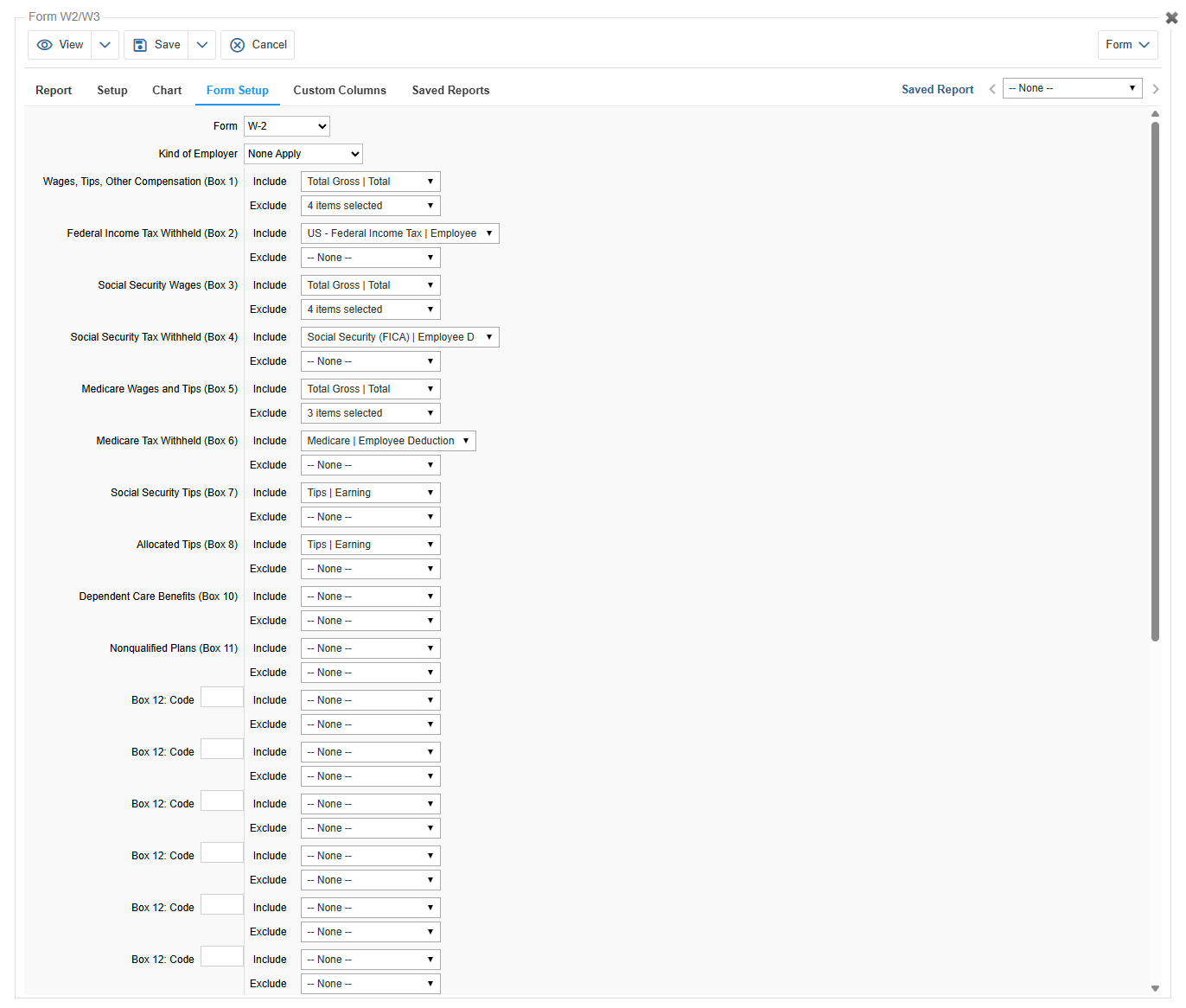Click the fourth Box 12 Code input field
This screenshot has height=1008, width=1186.
coord(222,852)
